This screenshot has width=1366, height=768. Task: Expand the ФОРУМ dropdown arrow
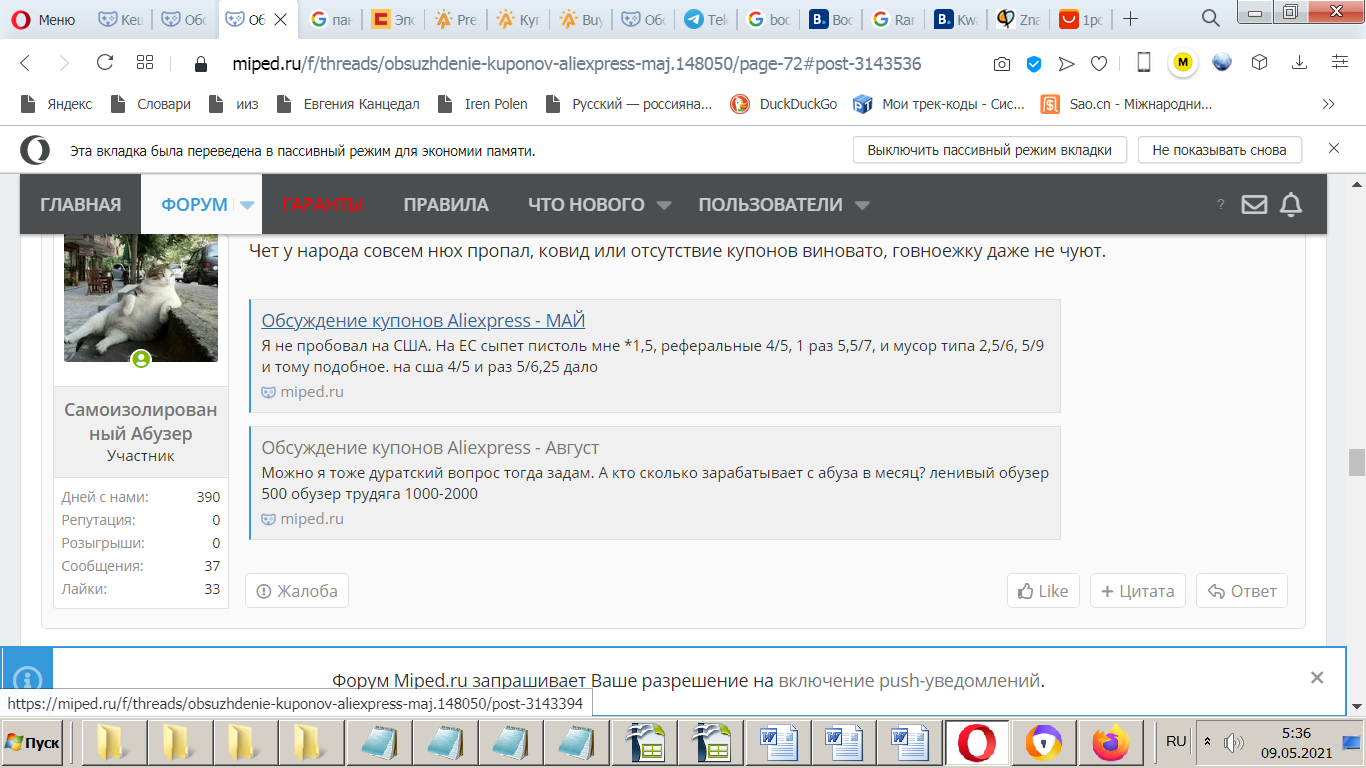click(246, 205)
